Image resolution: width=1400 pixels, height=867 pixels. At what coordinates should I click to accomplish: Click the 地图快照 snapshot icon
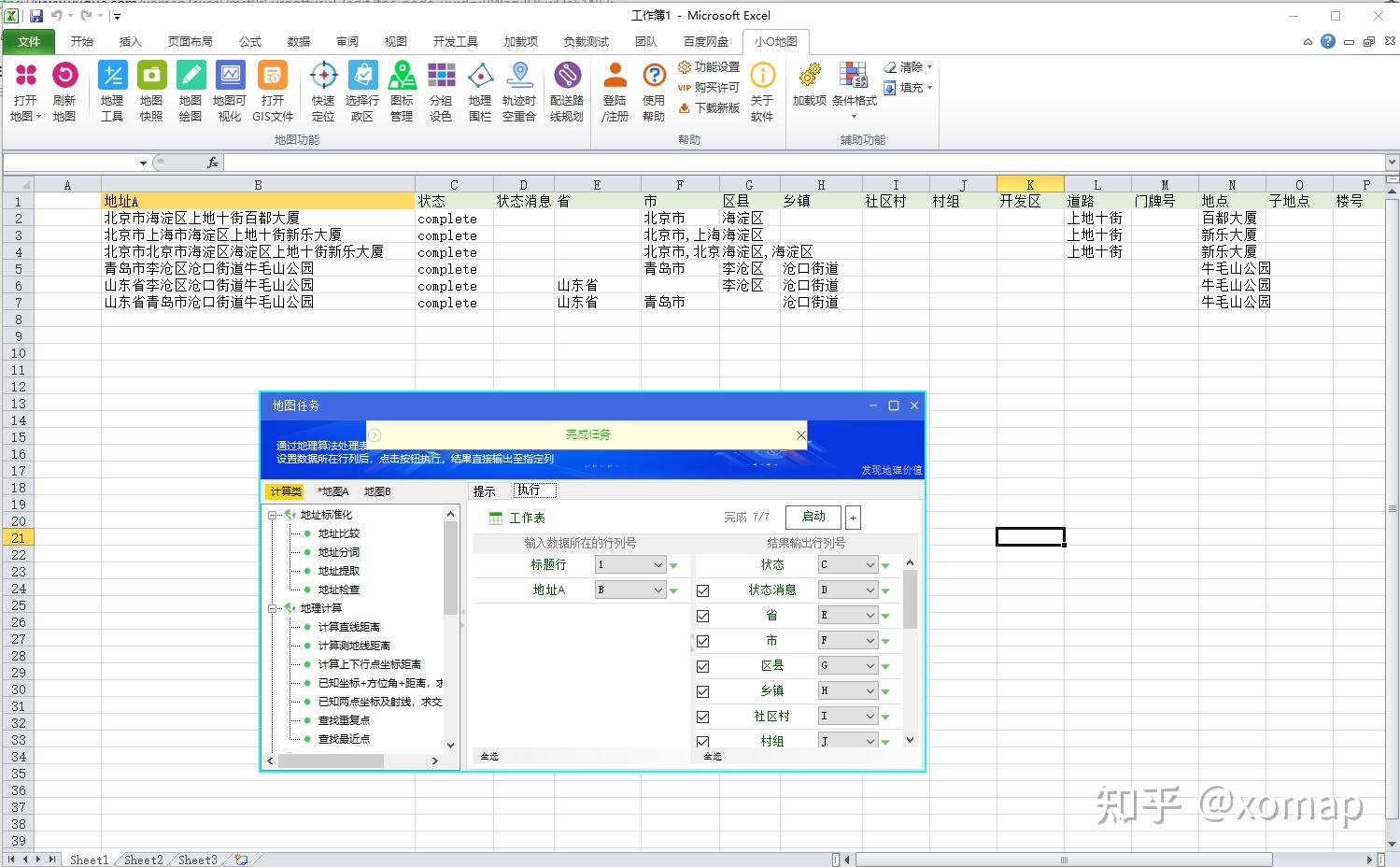[x=151, y=91]
